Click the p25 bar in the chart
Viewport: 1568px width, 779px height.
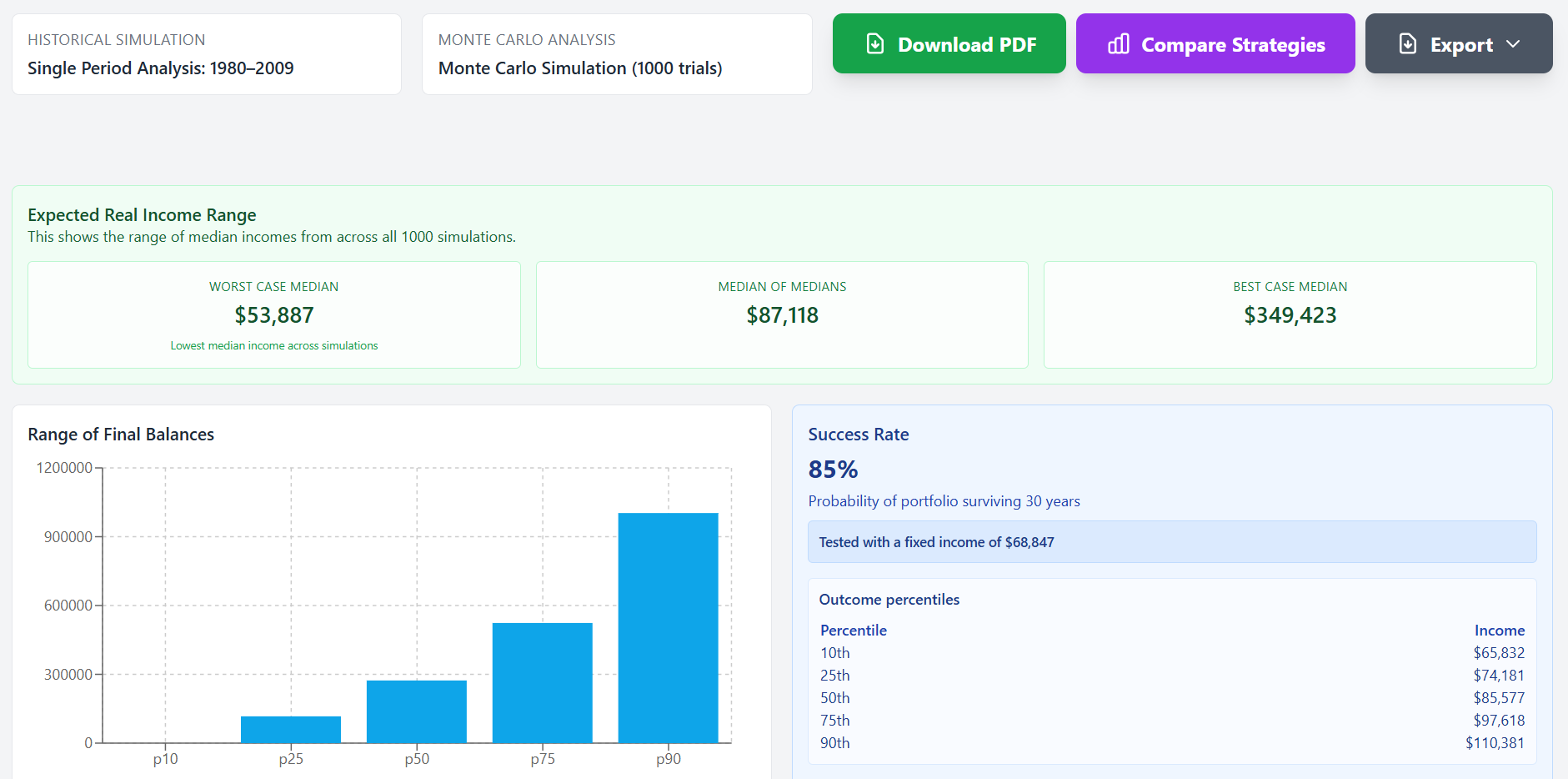point(290,730)
